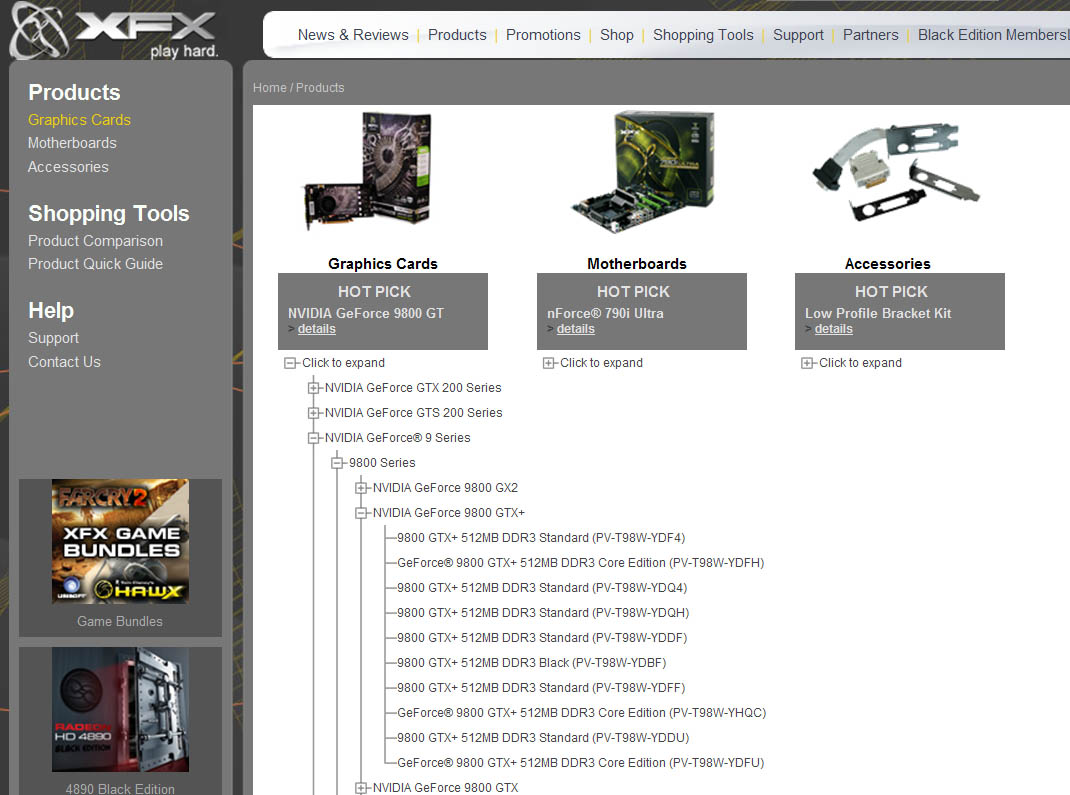Open the Products menu in top navigation
Viewport: 1070px width, 795px height.
coord(457,35)
